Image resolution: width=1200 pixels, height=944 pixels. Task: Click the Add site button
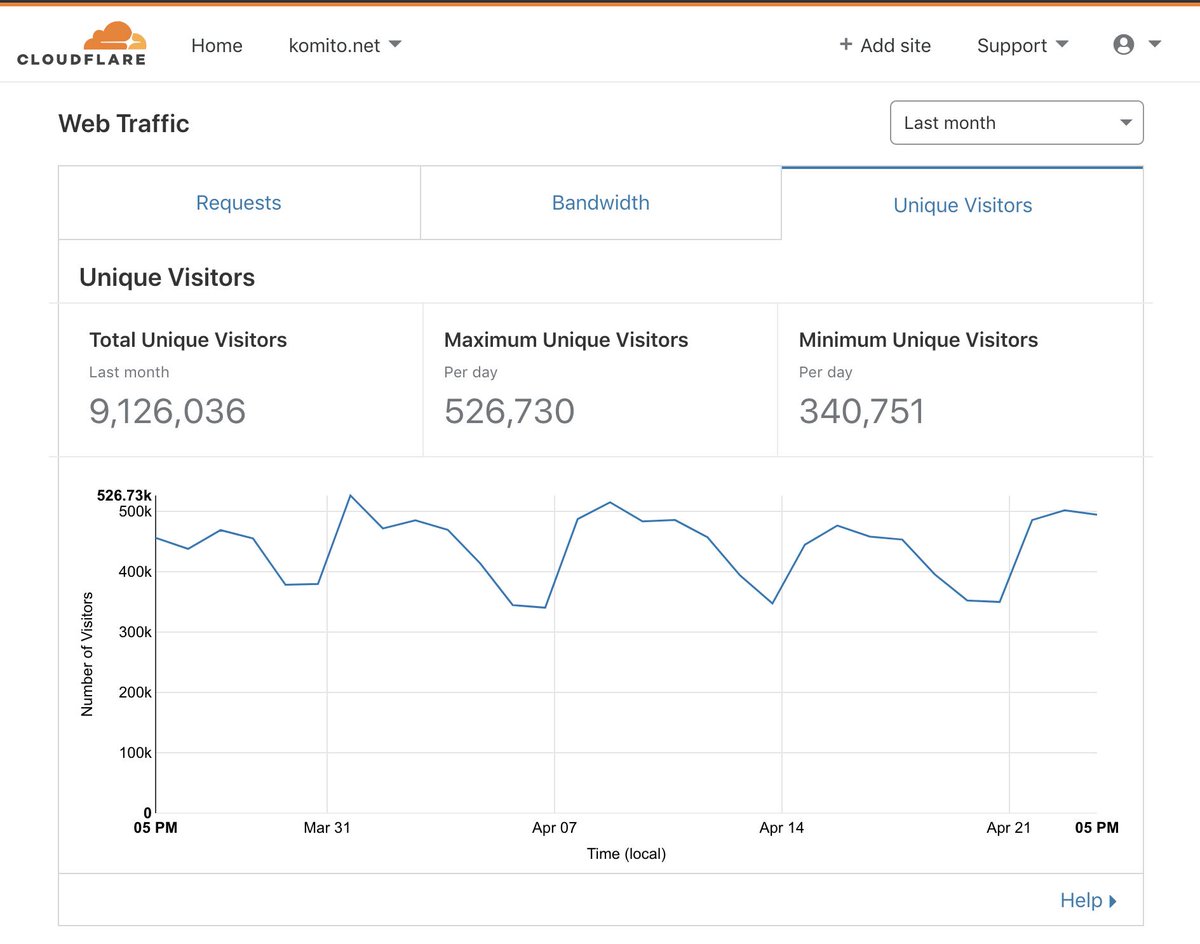885,45
